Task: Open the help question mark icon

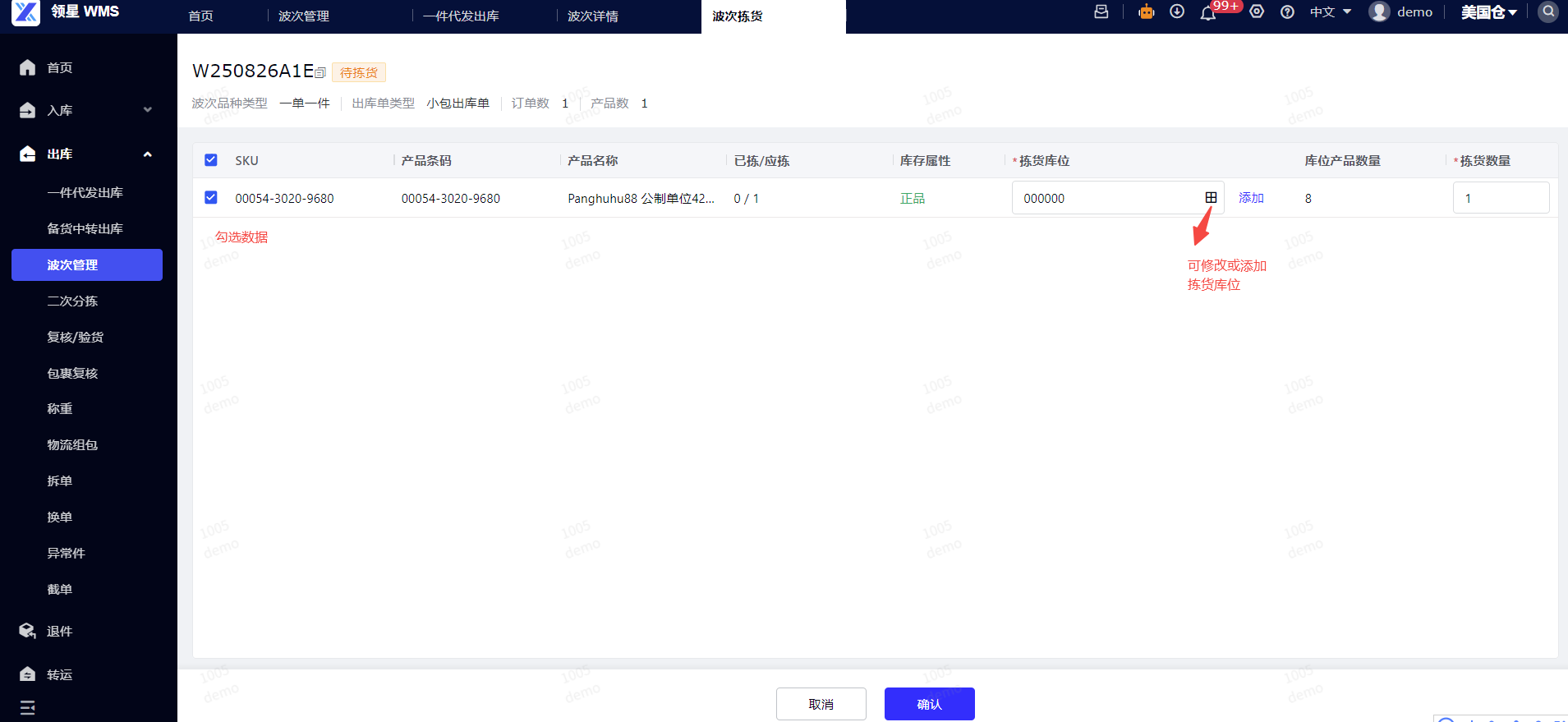Action: point(1287,11)
